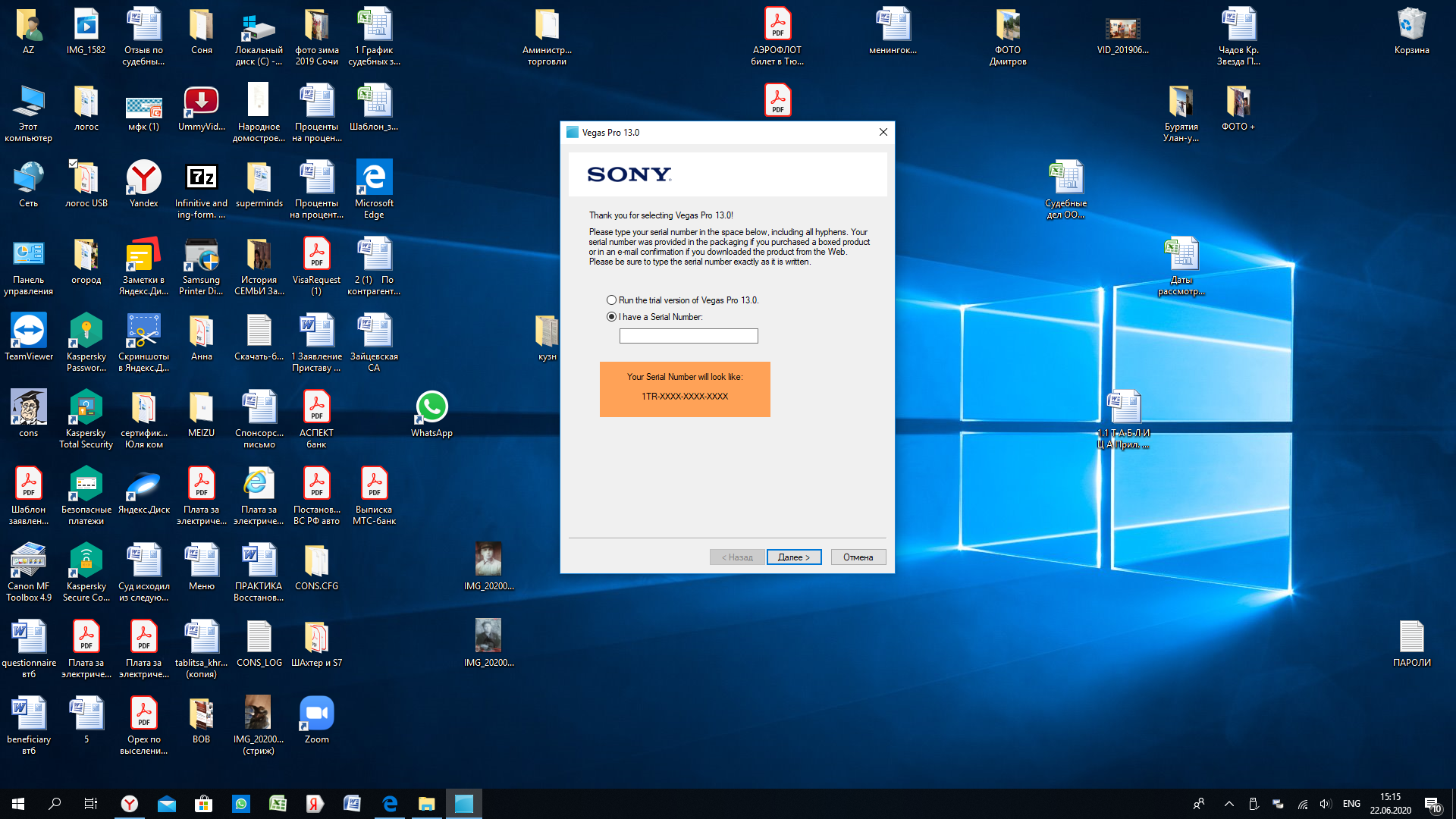Open the ФОТО + folder
This screenshot has height=819, width=1456.
pos(1238,108)
